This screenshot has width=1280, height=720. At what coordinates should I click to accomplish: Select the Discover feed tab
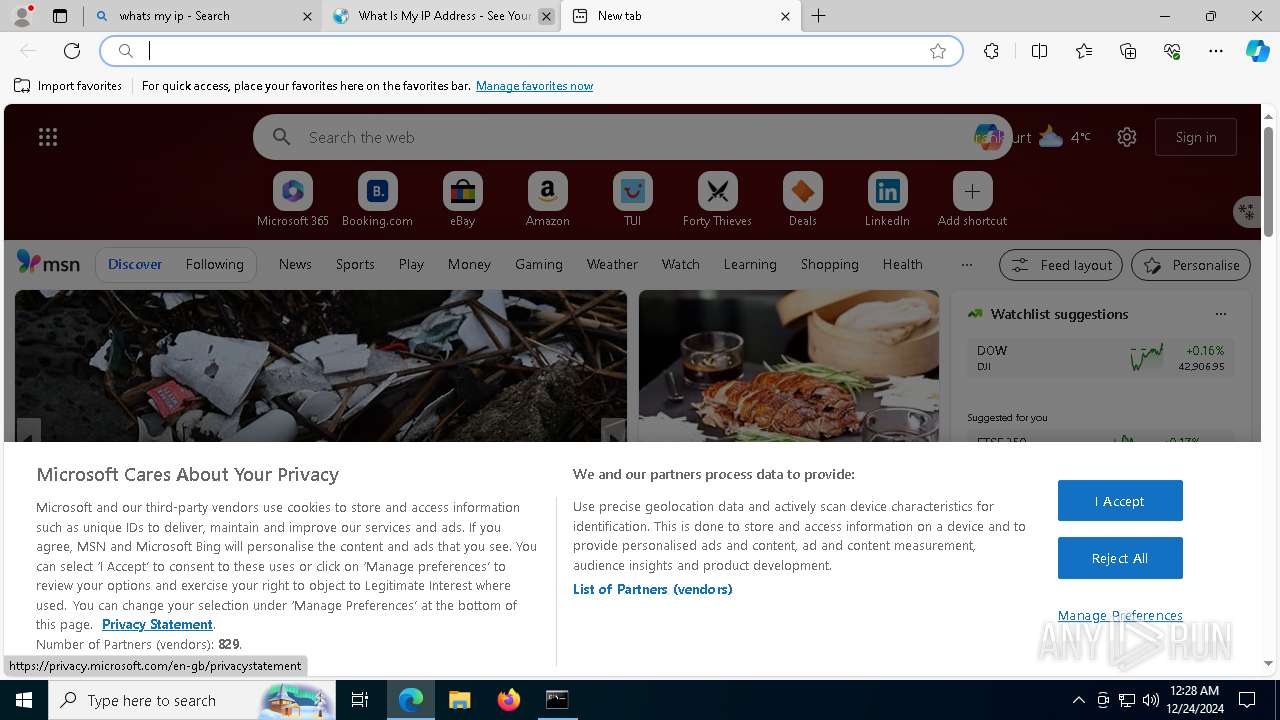tap(135, 264)
